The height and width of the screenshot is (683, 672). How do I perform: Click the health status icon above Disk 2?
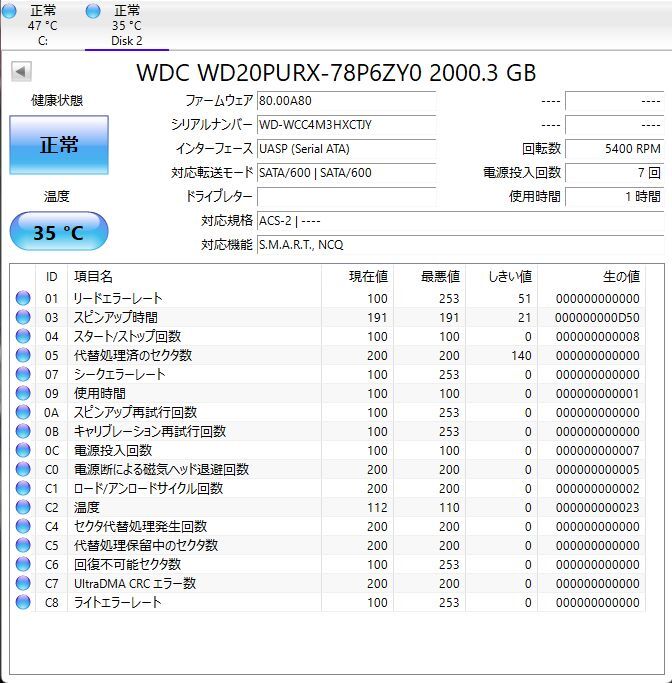click(x=93, y=11)
